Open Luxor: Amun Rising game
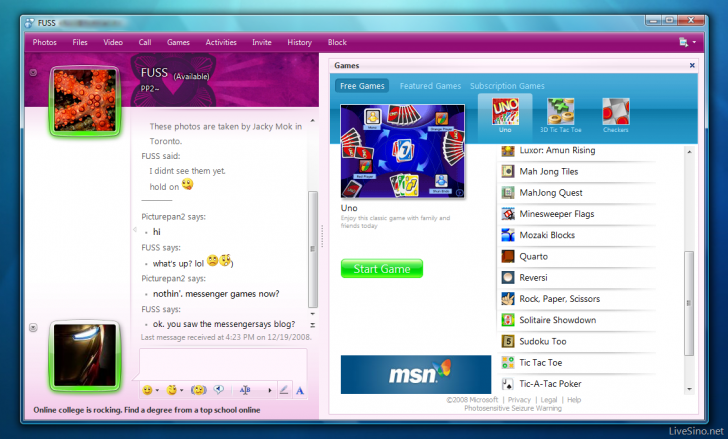This screenshot has height=439, width=728. tap(557, 150)
